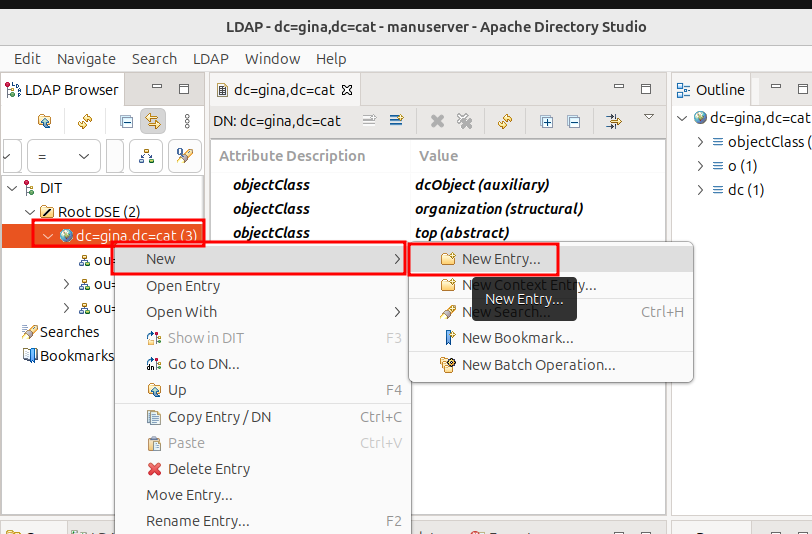Collapse the DIT tree node
The image size is (812, 534).
[12, 188]
